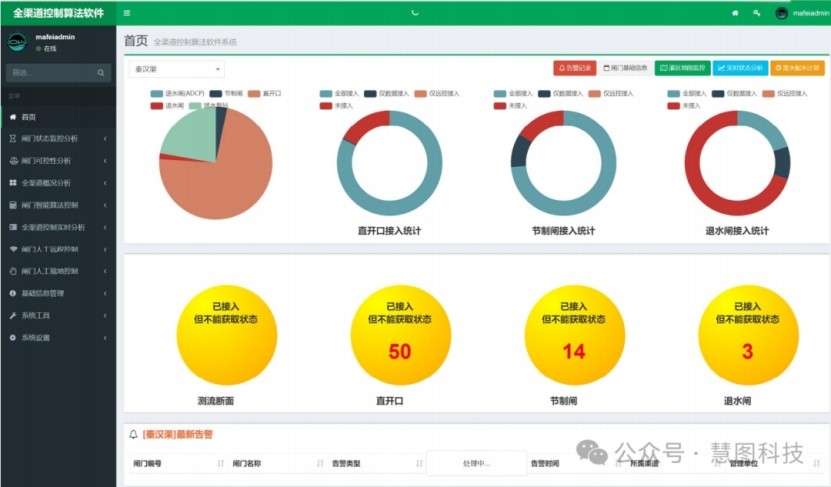The height and width of the screenshot is (487, 831).
Task: Click the home icon in top bar
Action: click(x=735, y=13)
